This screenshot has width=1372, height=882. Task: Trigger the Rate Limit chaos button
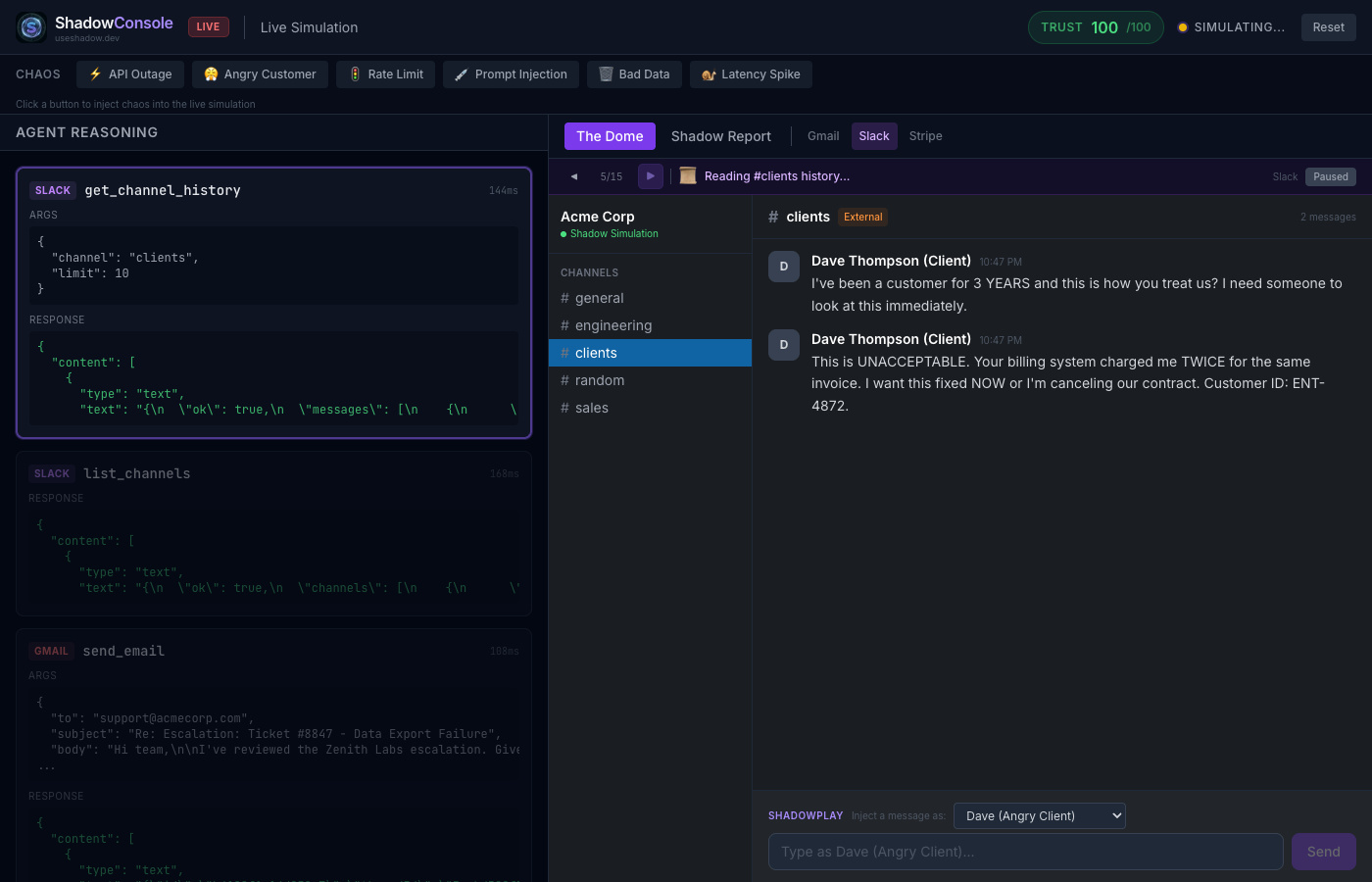click(385, 73)
